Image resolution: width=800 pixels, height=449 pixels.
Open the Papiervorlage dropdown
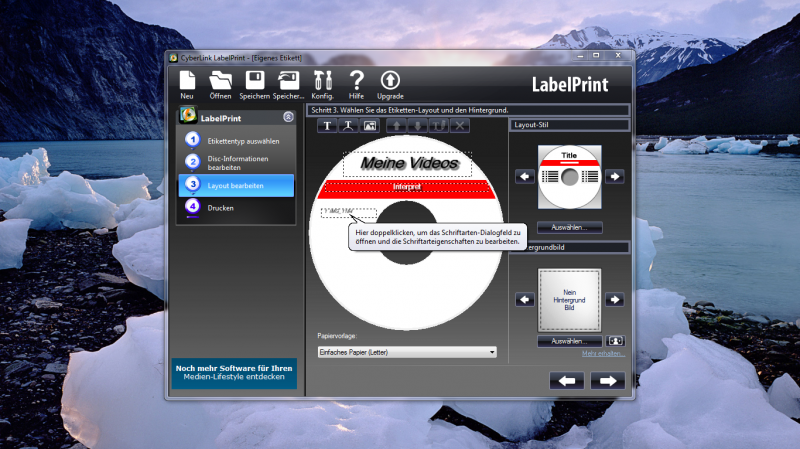(x=407, y=352)
